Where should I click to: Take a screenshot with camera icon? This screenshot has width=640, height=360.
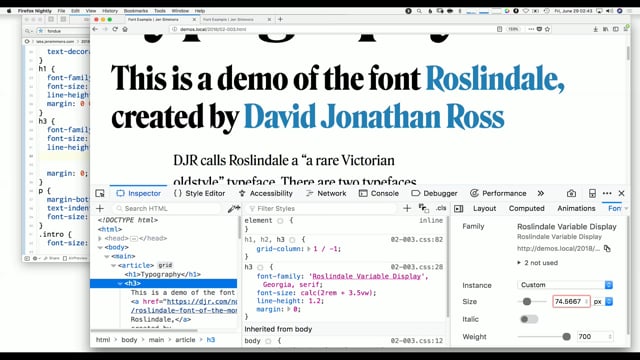click(x=571, y=193)
